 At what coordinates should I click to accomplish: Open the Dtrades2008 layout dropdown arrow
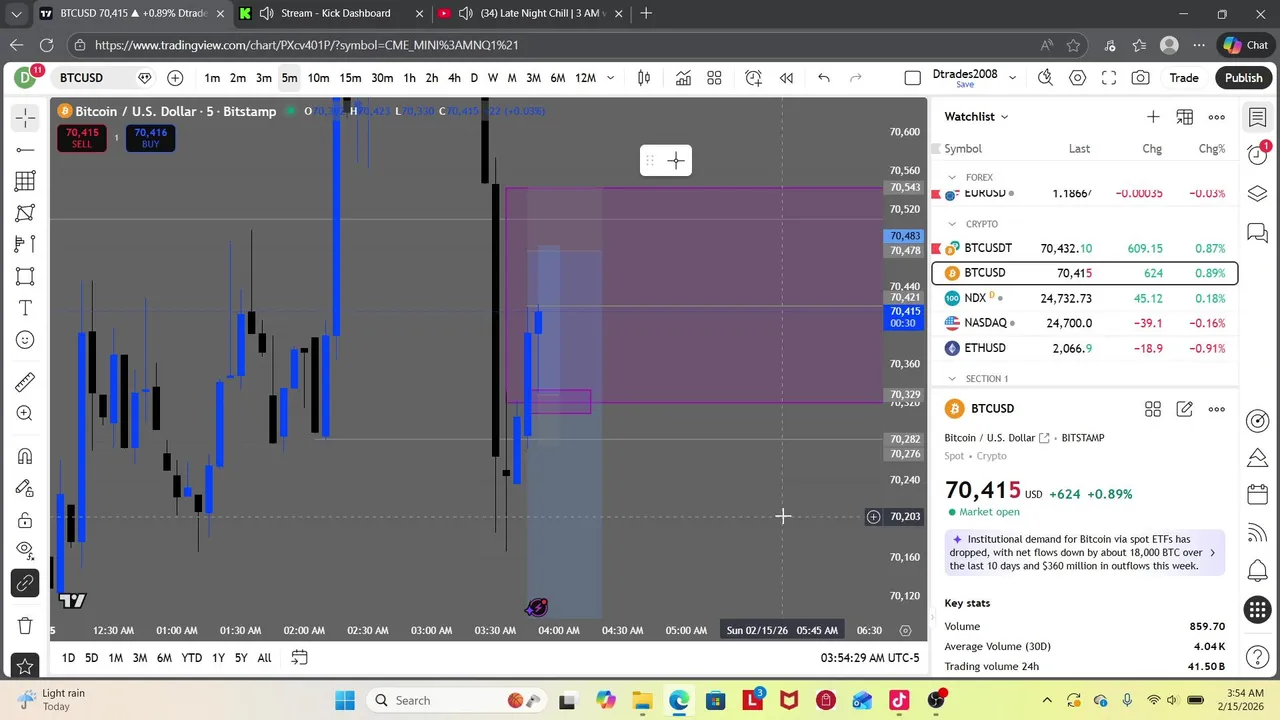[x=1012, y=78]
